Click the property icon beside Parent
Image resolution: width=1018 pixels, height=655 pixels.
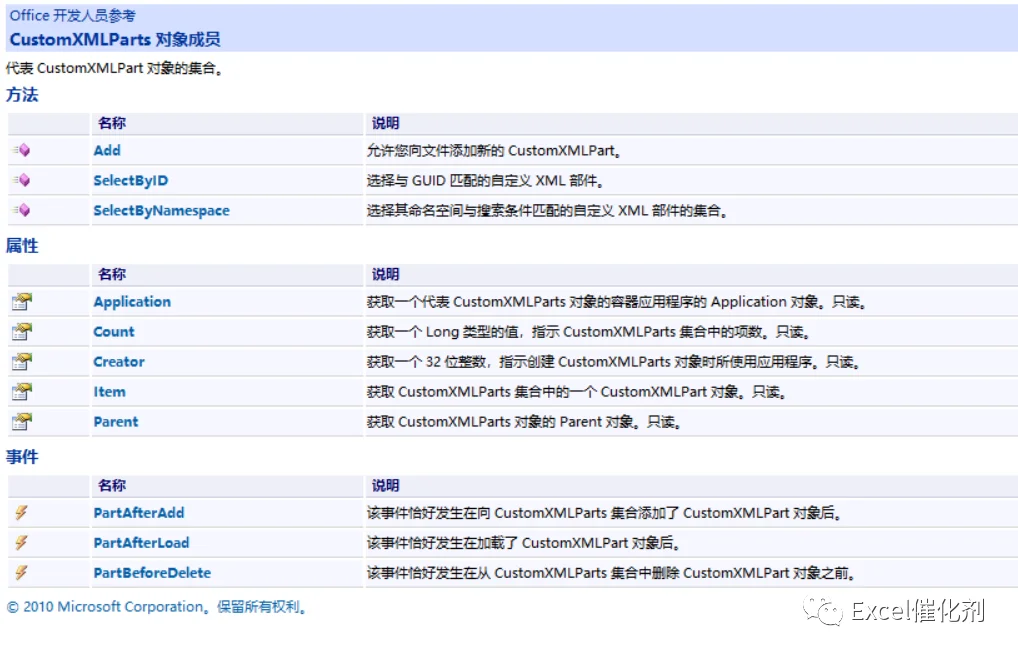pos(21,421)
